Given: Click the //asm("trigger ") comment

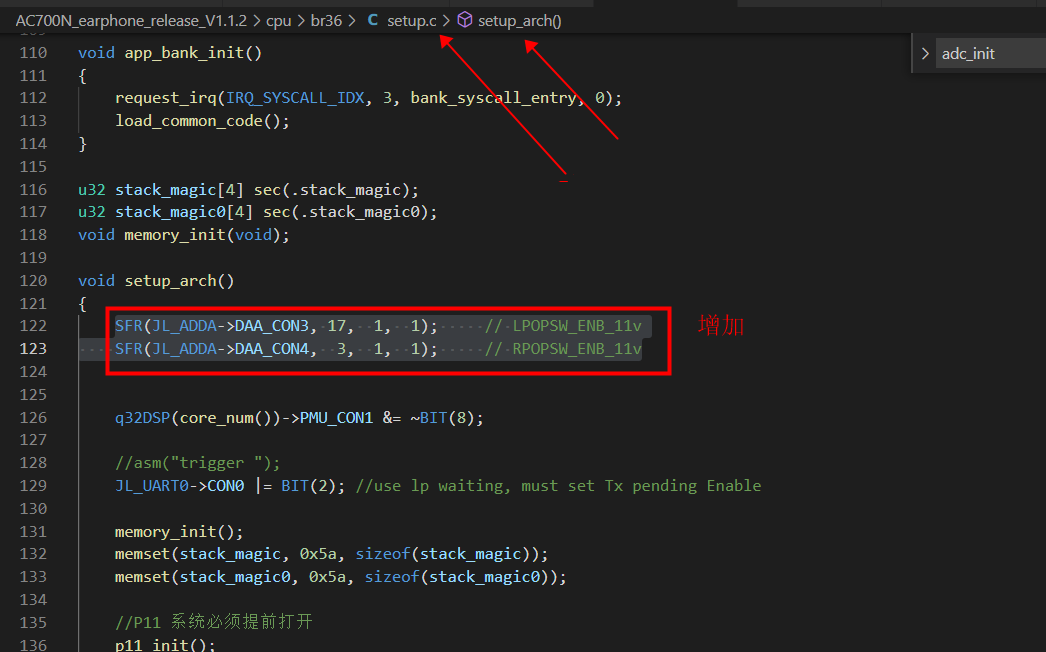Looking at the screenshot, I should pos(197,463).
